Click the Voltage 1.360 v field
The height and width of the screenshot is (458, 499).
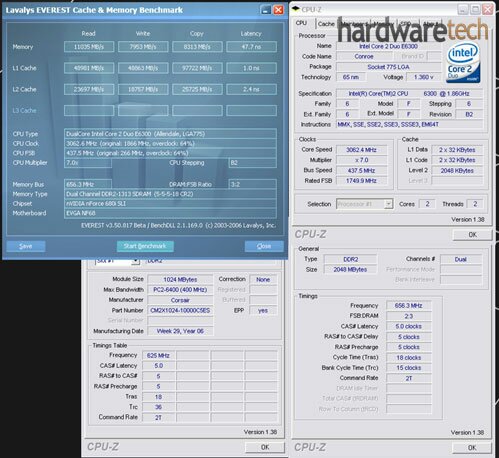[424, 77]
